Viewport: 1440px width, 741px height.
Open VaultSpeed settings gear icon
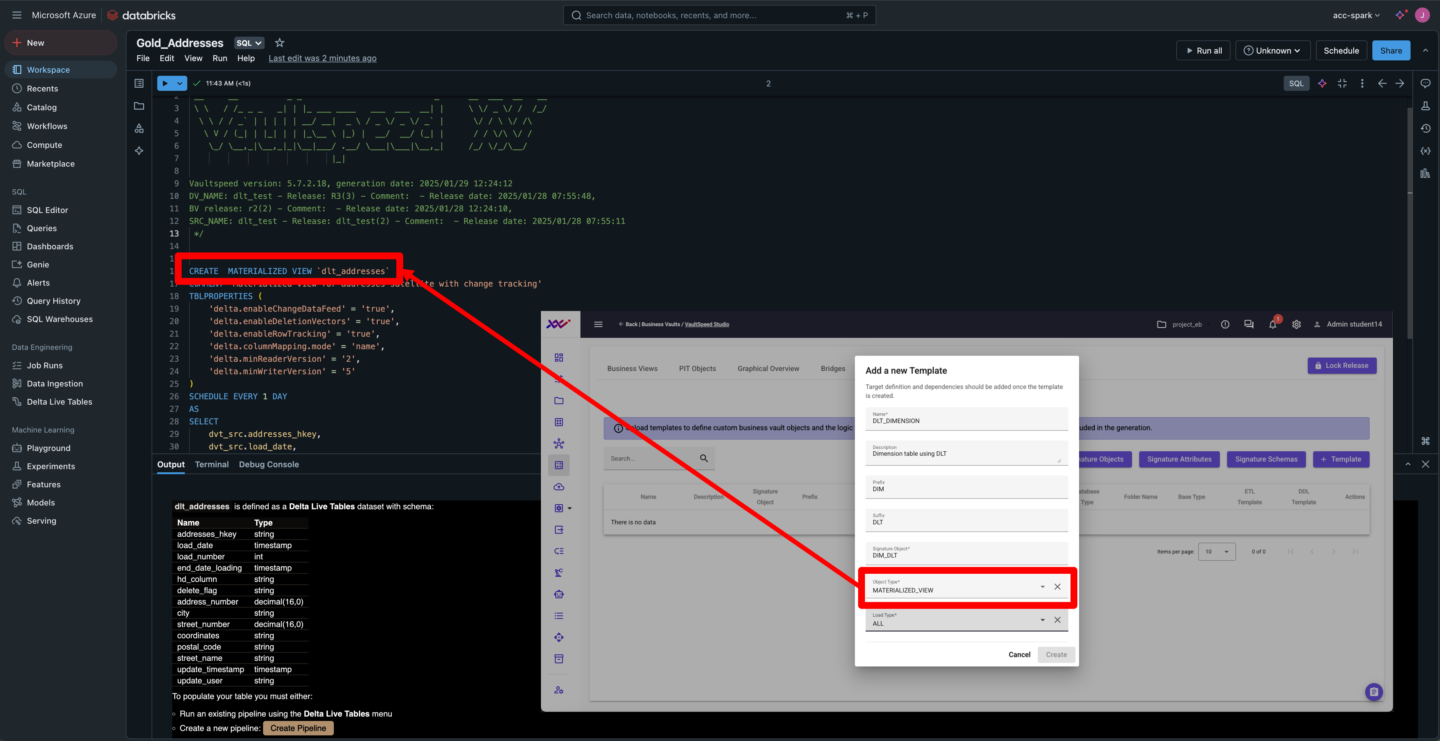click(x=1296, y=324)
